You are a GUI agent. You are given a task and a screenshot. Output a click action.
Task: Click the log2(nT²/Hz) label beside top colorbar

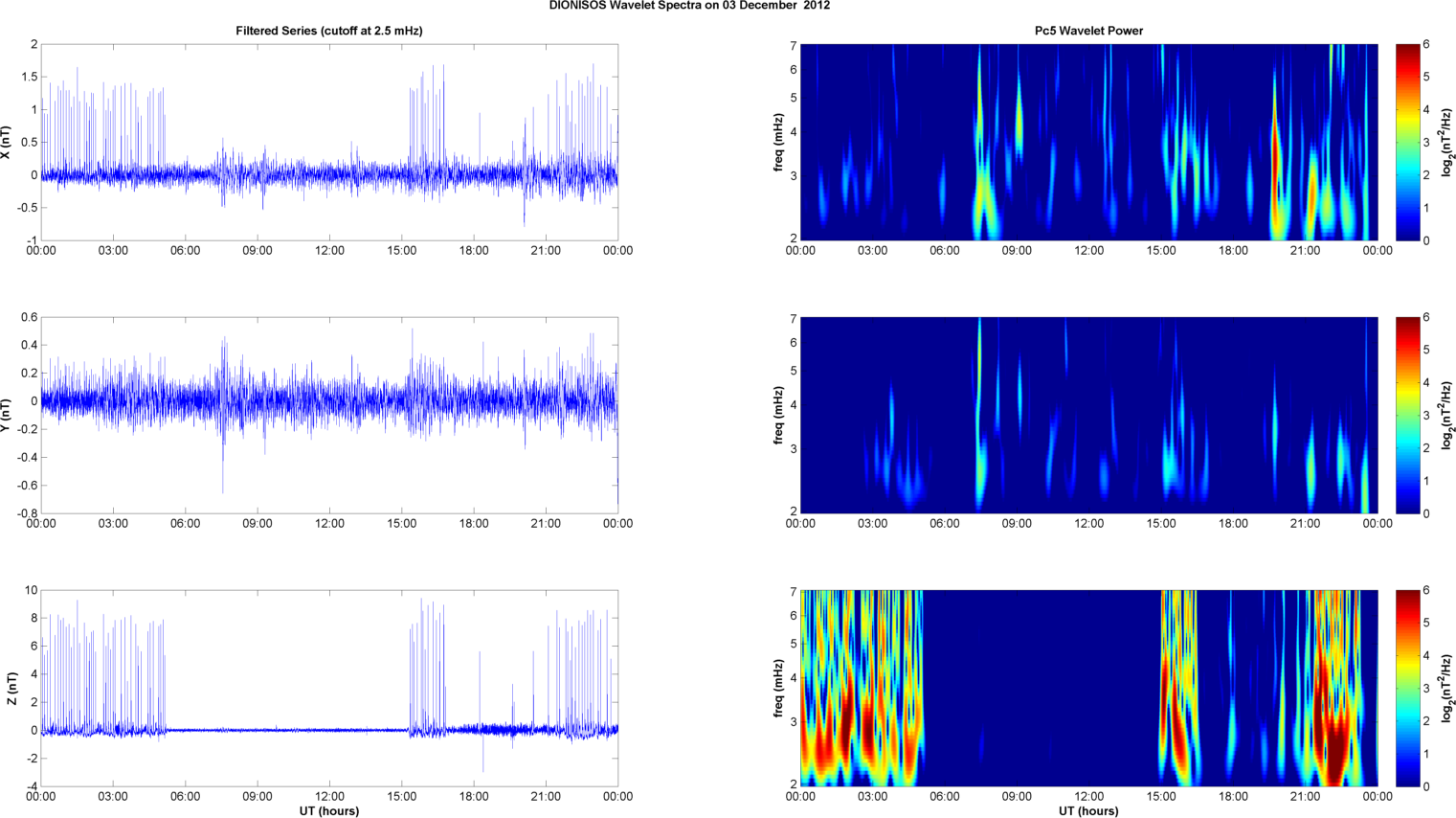[1448, 143]
